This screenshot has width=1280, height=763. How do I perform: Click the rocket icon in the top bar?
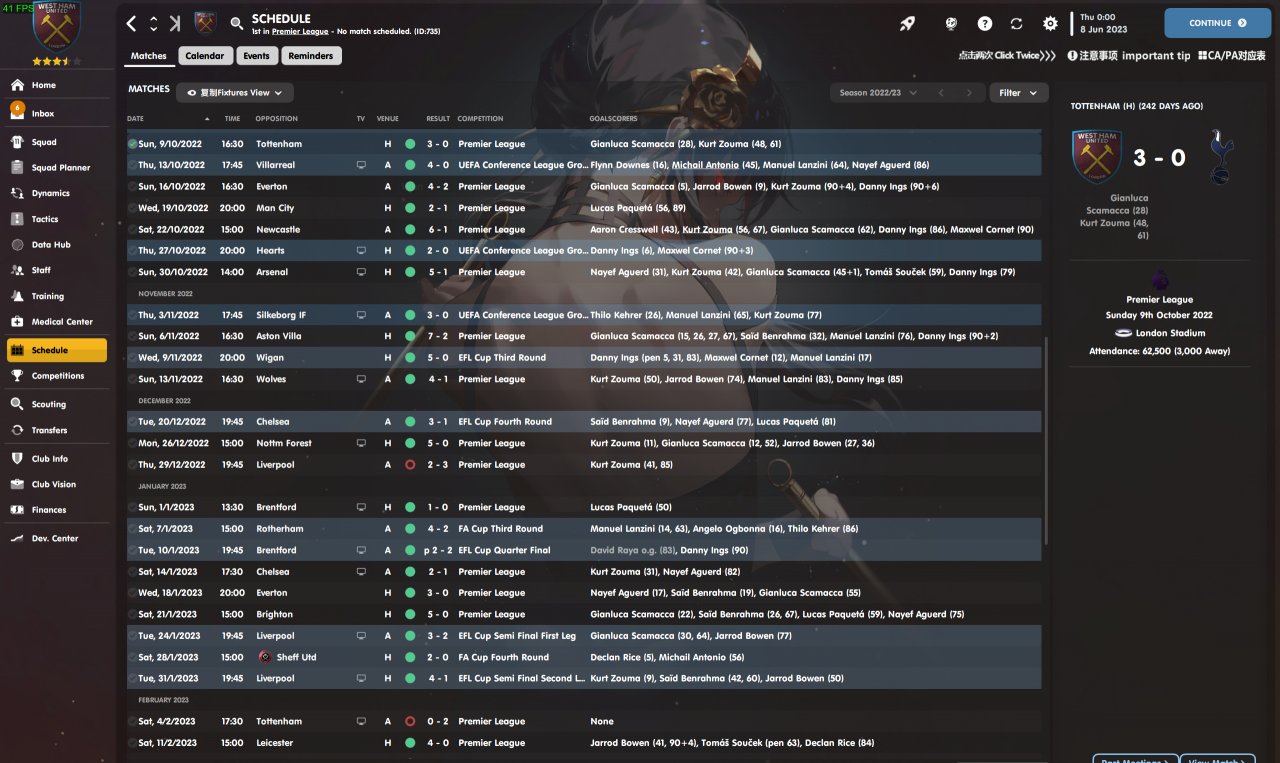click(907, 23)
